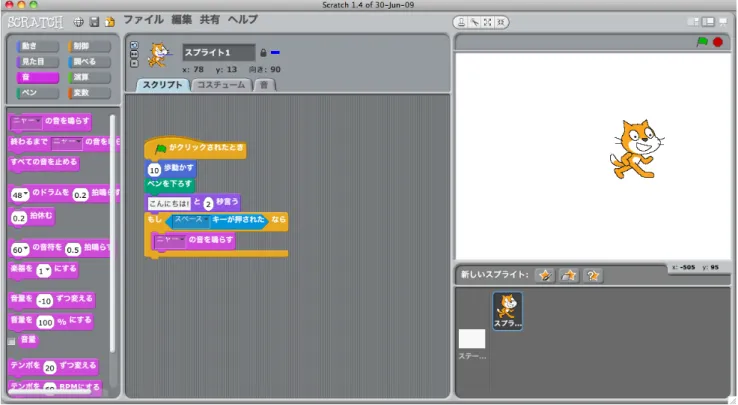Open the 編集 menu
Viewport: 738px width, 405px height.
coord(182,20)
